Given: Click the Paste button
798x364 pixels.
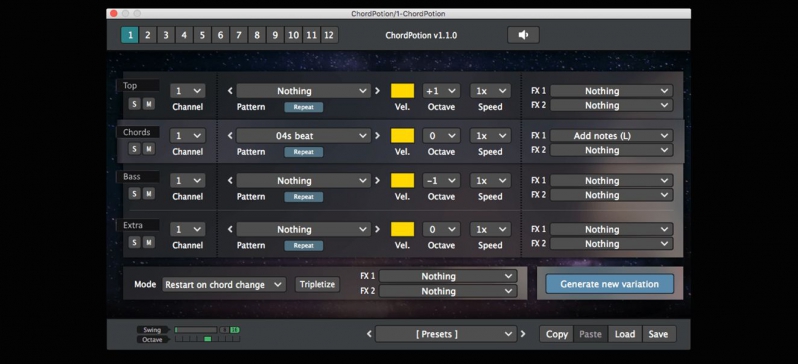Looking at the screenshot, I should click(x=590, y=334).
